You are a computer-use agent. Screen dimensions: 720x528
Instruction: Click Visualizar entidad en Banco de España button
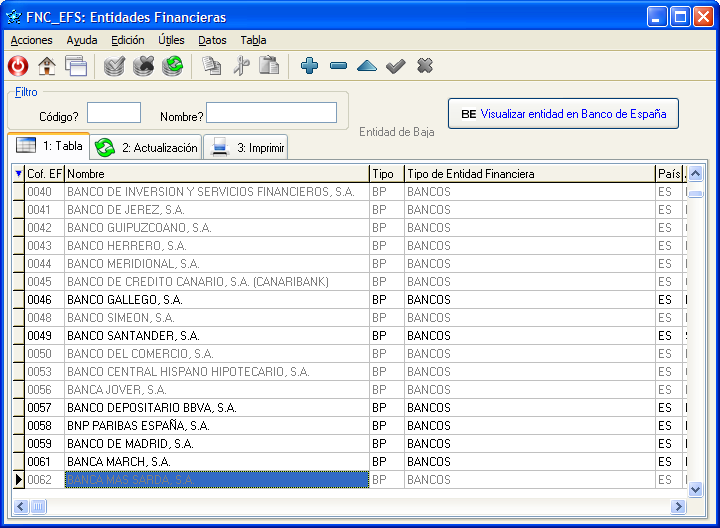563,114
